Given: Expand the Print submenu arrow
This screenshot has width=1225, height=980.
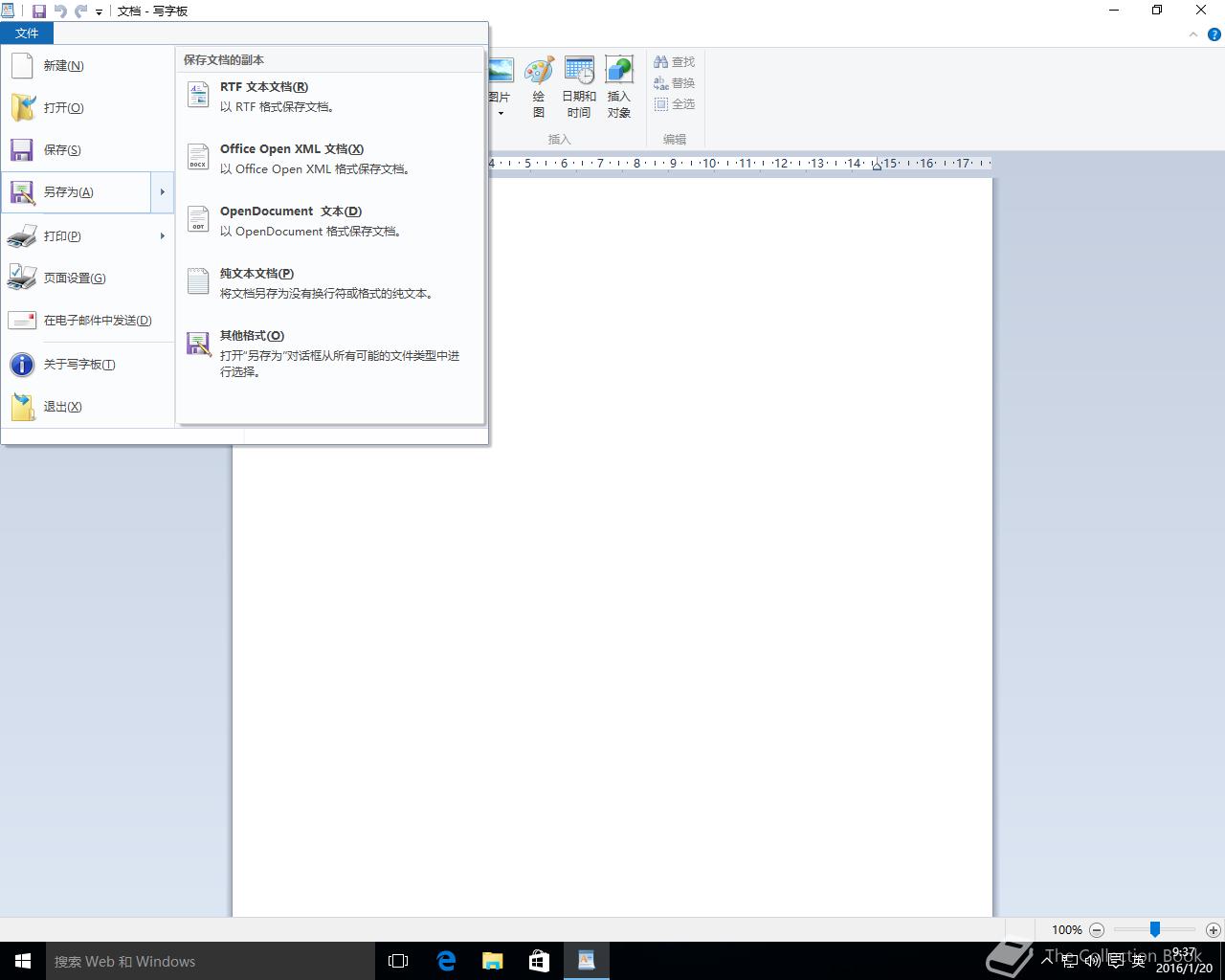Looking at the screenshot, I should [163, 235].
